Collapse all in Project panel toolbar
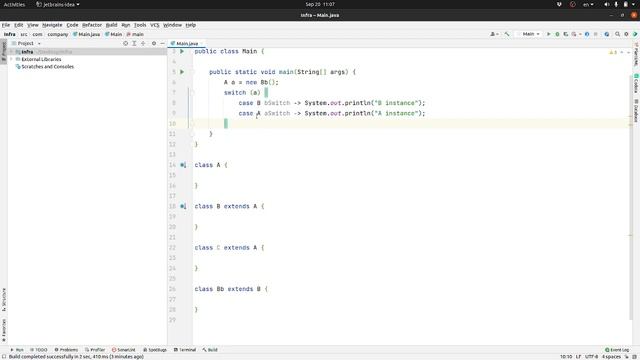640x360 pixels. pos(143,43)
